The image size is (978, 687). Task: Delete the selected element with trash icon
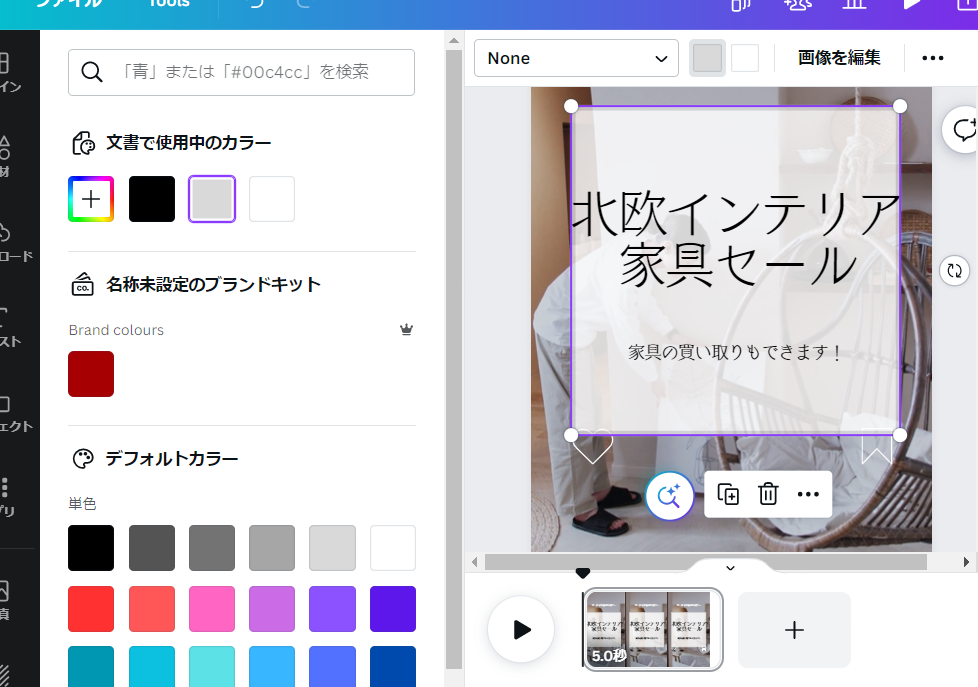[768, 494]
